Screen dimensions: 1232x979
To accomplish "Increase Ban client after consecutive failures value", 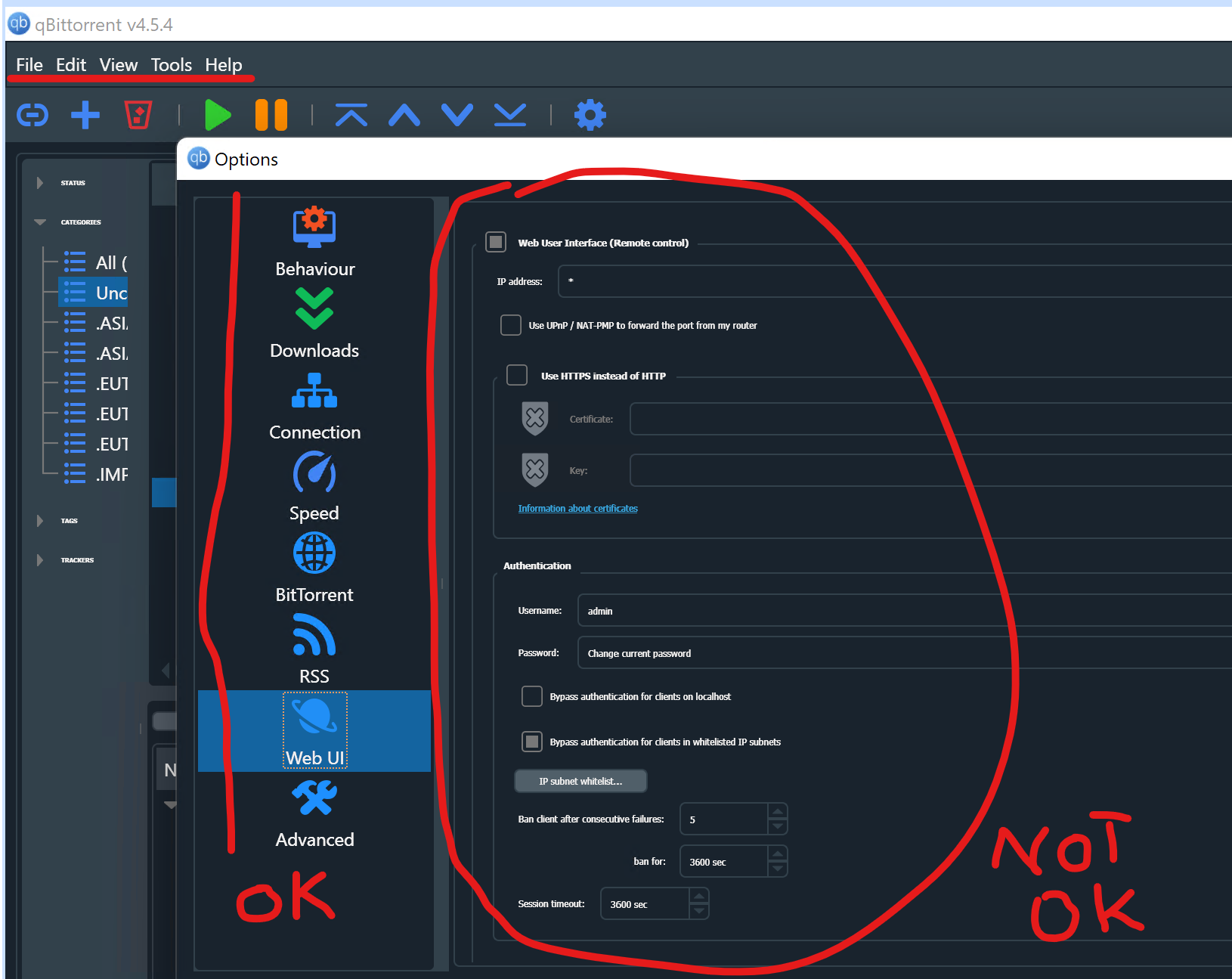I will 778,811.
